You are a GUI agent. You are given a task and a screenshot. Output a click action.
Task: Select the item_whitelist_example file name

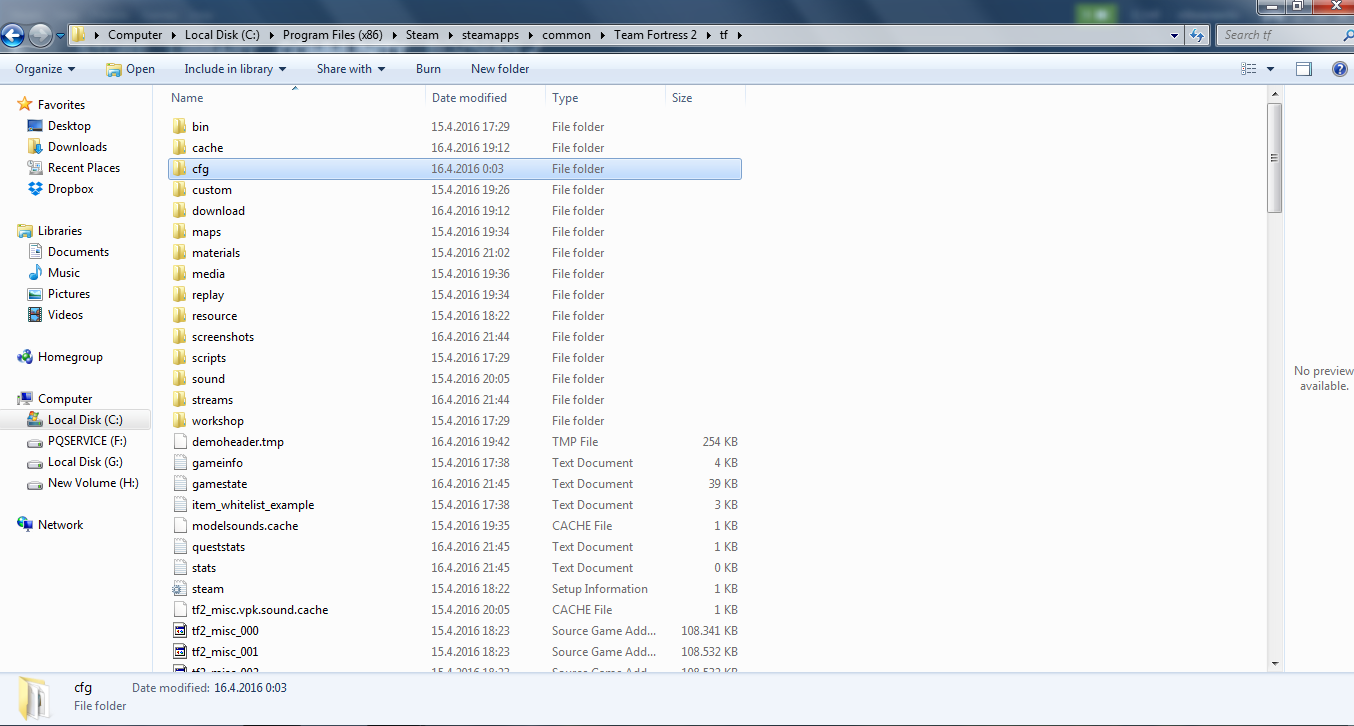(x=253, y=505)
